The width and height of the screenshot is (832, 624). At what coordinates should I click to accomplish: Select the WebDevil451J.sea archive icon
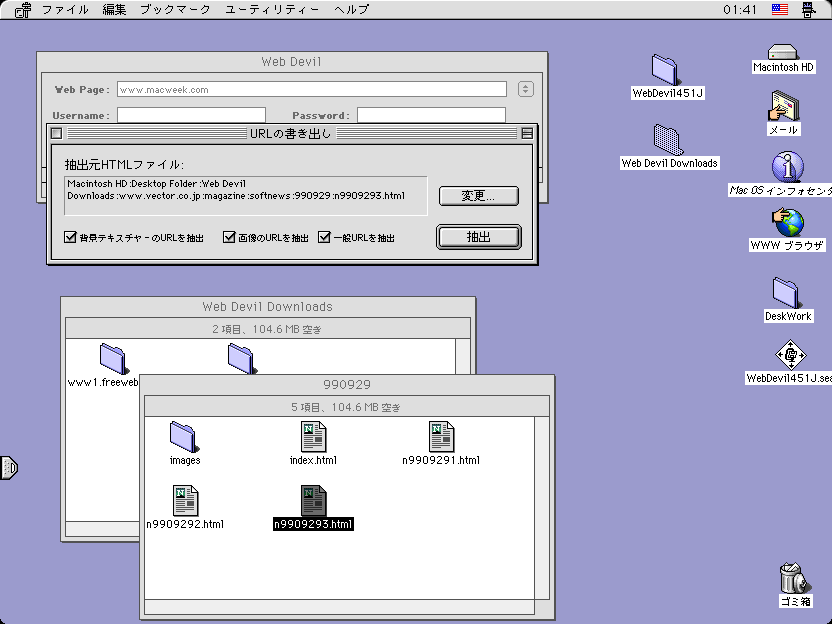click(791, 355)
